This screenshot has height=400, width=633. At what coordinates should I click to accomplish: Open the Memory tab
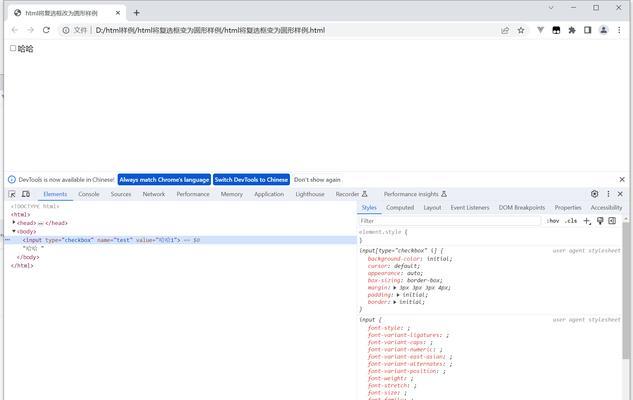(232, 194)
